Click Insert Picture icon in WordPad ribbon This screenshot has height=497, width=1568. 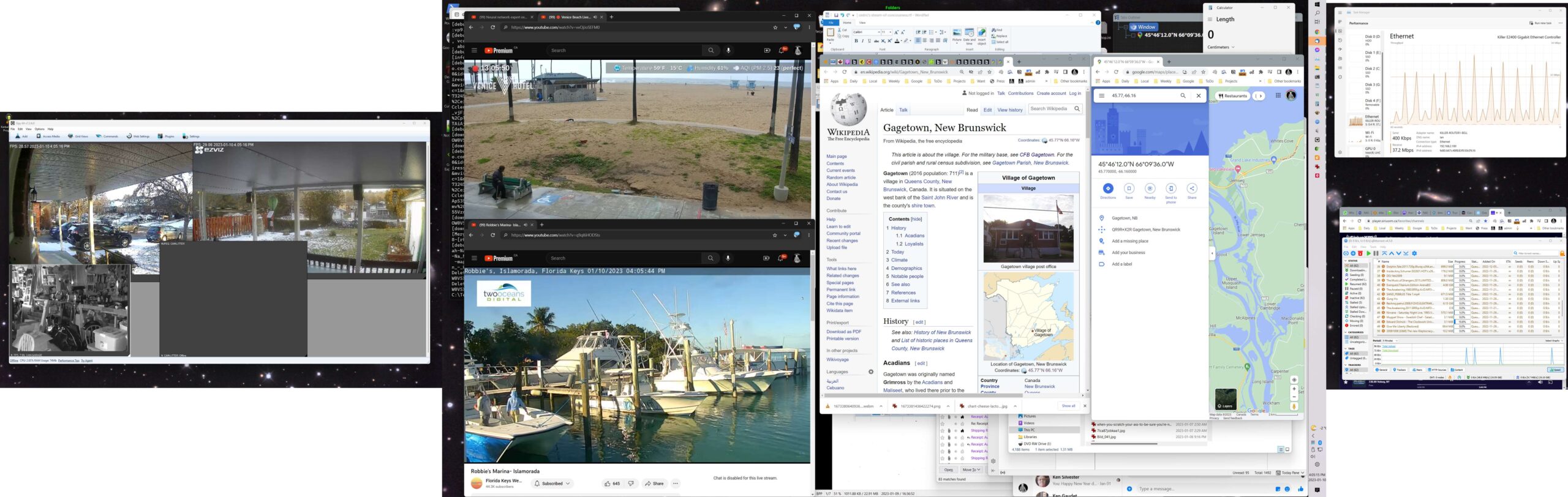tap(957, 33)
